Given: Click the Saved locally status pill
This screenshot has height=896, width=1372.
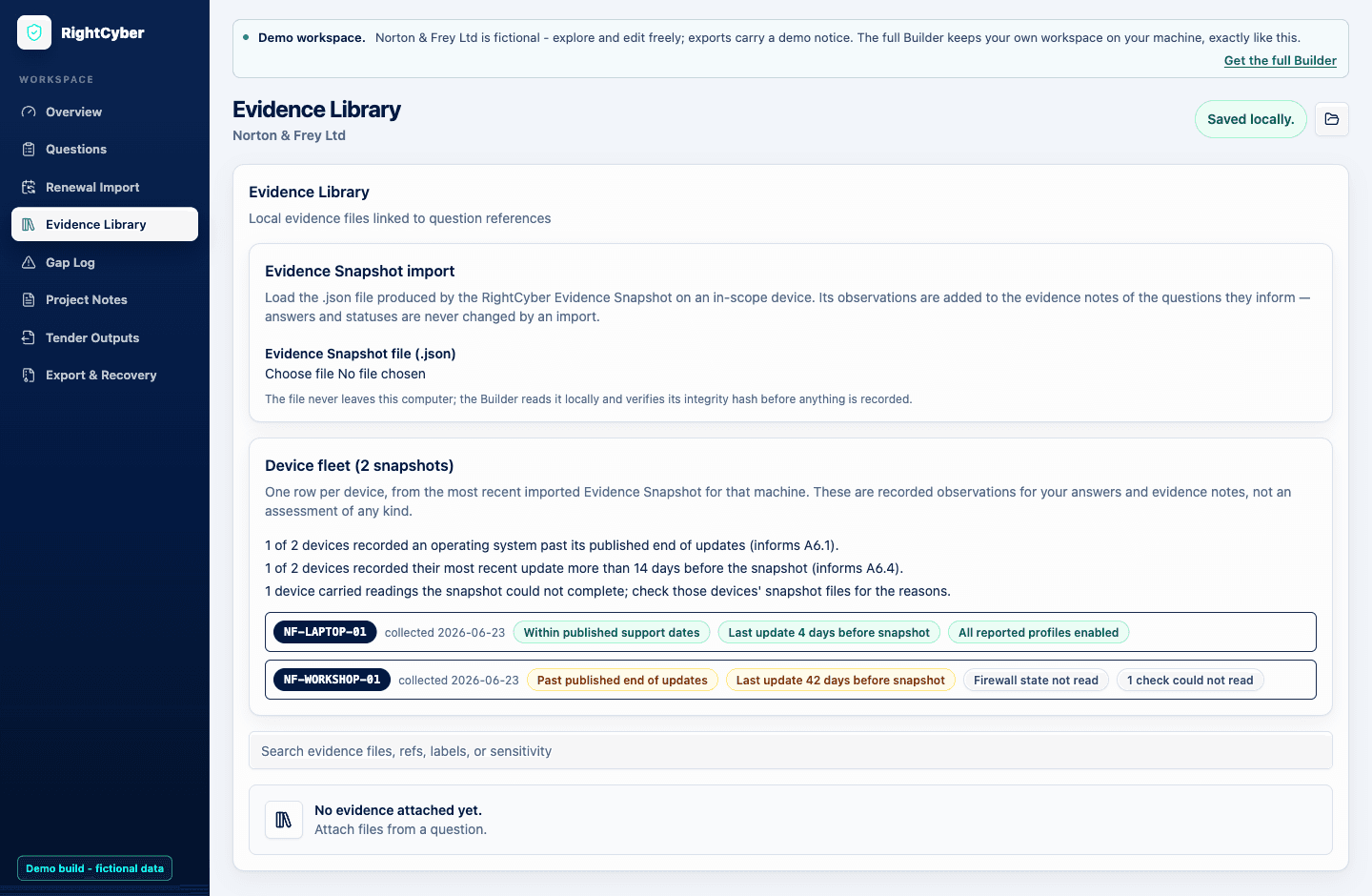Looking at the screenshot, I should [1250, 119].
